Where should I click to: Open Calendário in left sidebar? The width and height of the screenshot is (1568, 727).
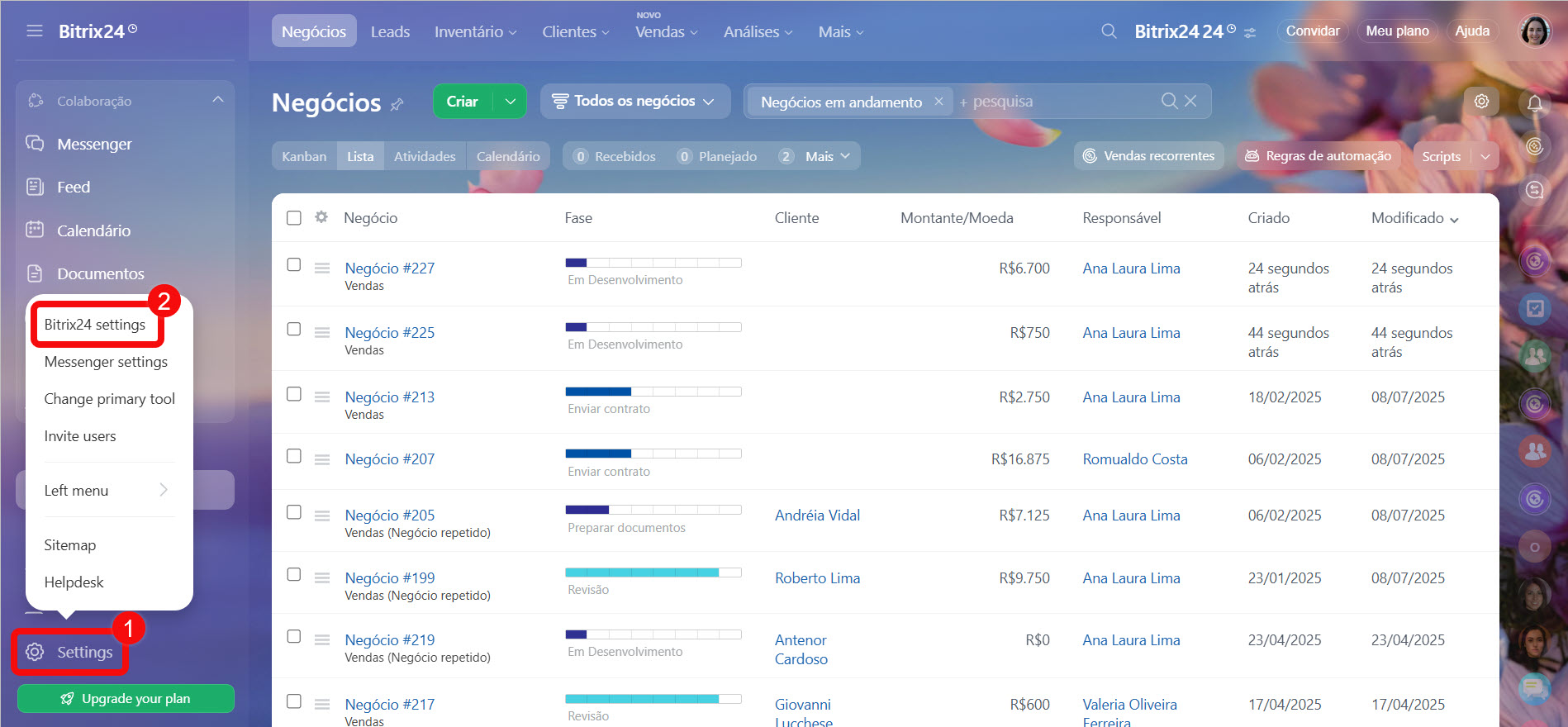93,230
